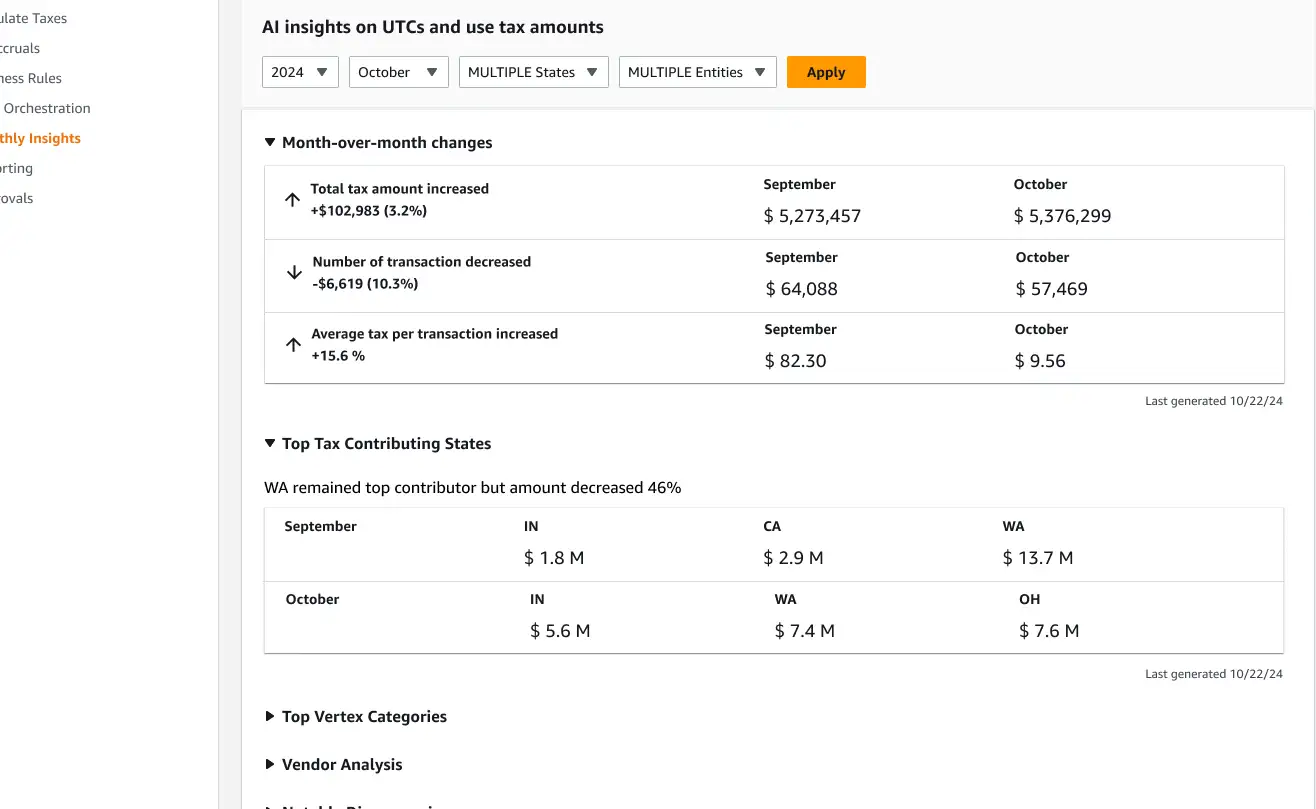Open Accruals from the sidebar
Screen dimensions: 1316x809
click(x=20, y=48)
